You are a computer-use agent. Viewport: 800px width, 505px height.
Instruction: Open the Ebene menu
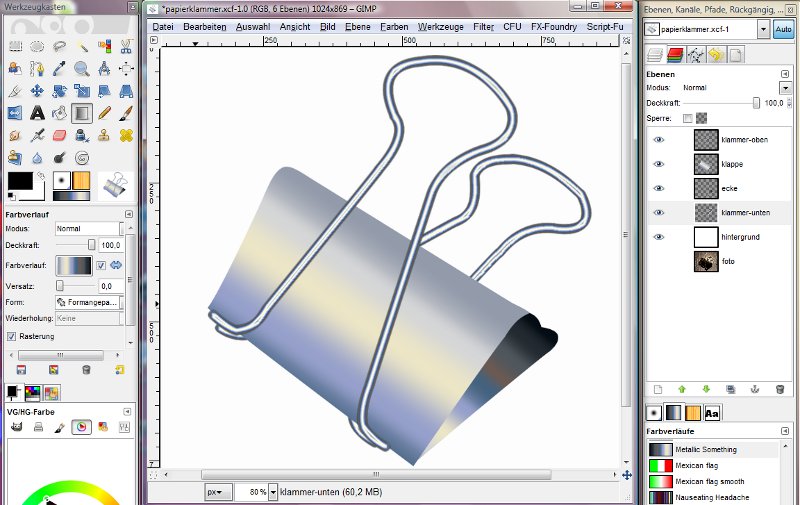(x=358, y=27)
